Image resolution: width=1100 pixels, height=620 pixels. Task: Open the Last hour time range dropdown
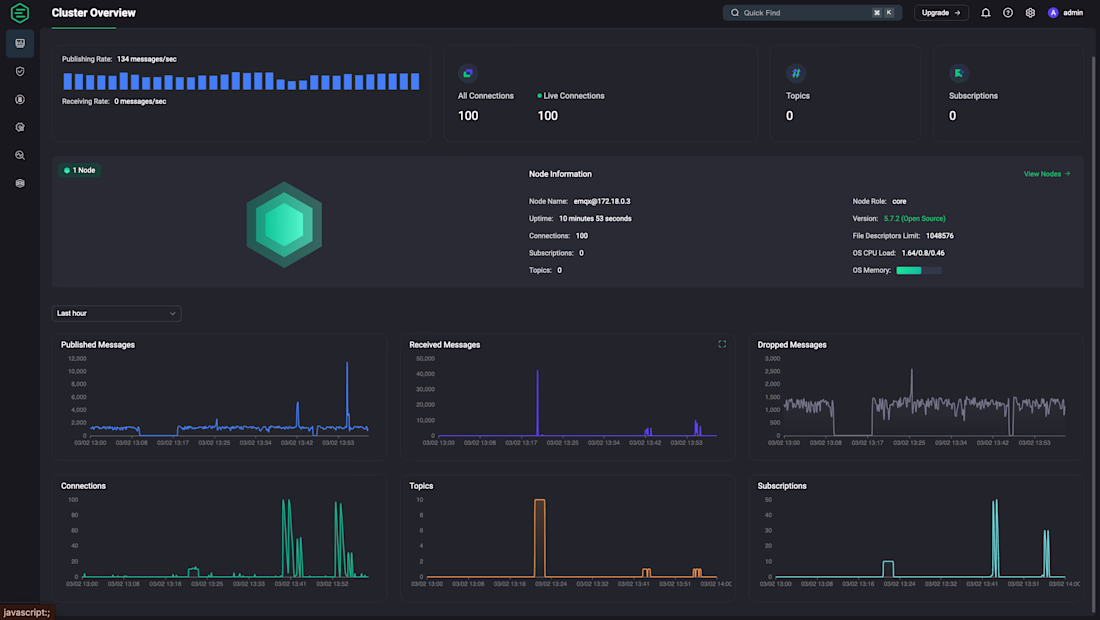(116, 314)
